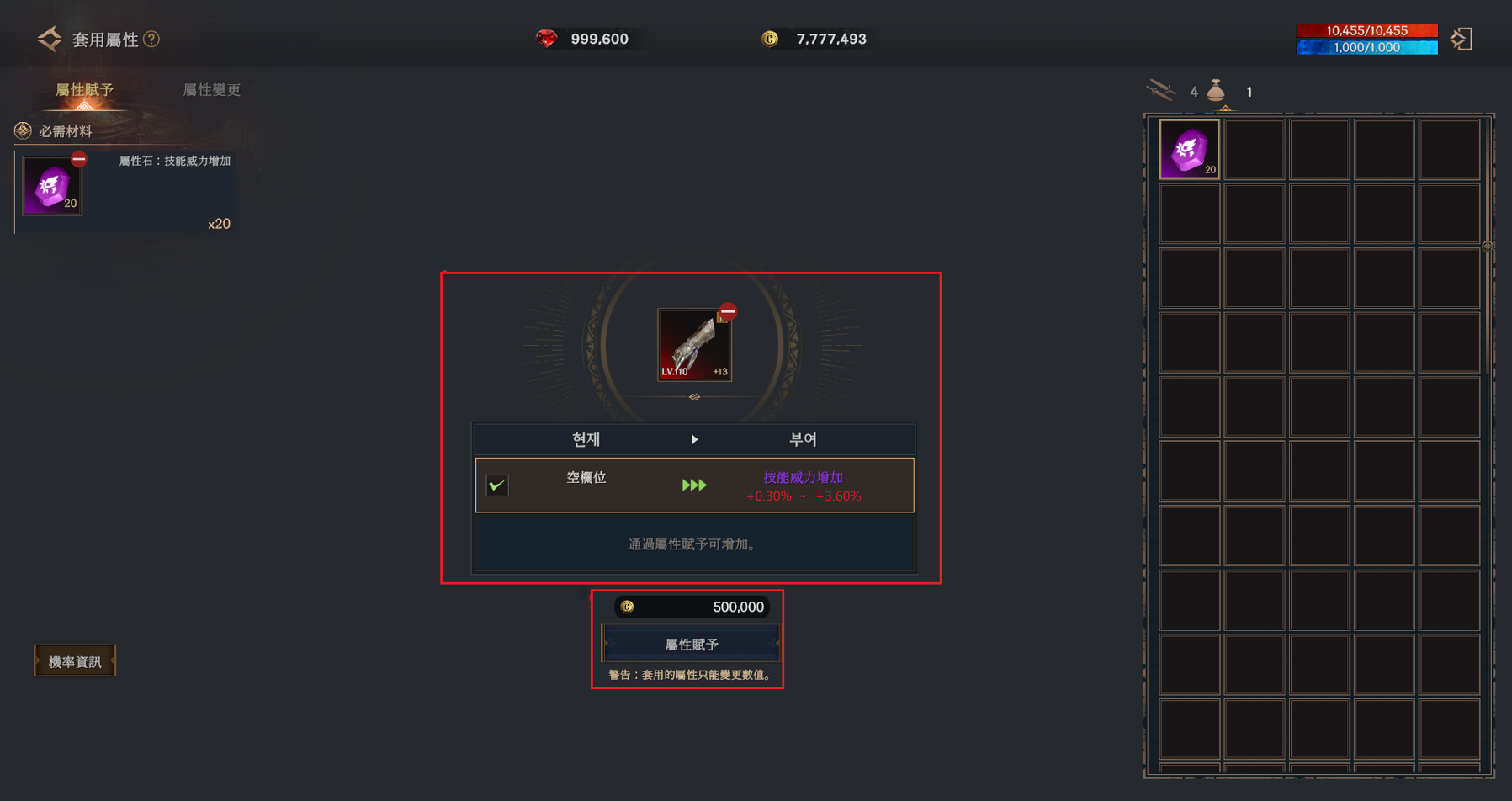Click the red gem currency icon

click(547, 39)
